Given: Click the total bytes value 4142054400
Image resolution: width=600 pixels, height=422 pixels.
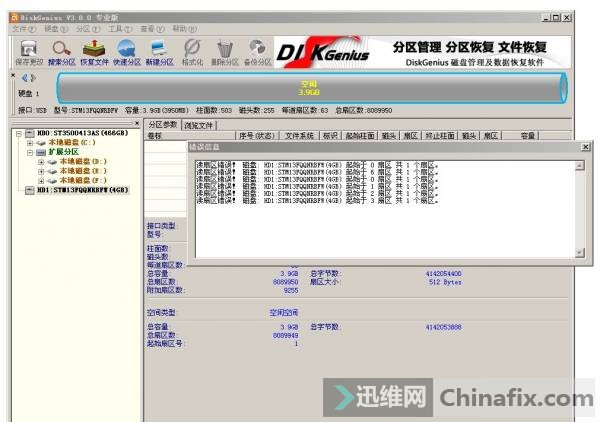Looking at the screenshot, I should (x=443, y=274).
